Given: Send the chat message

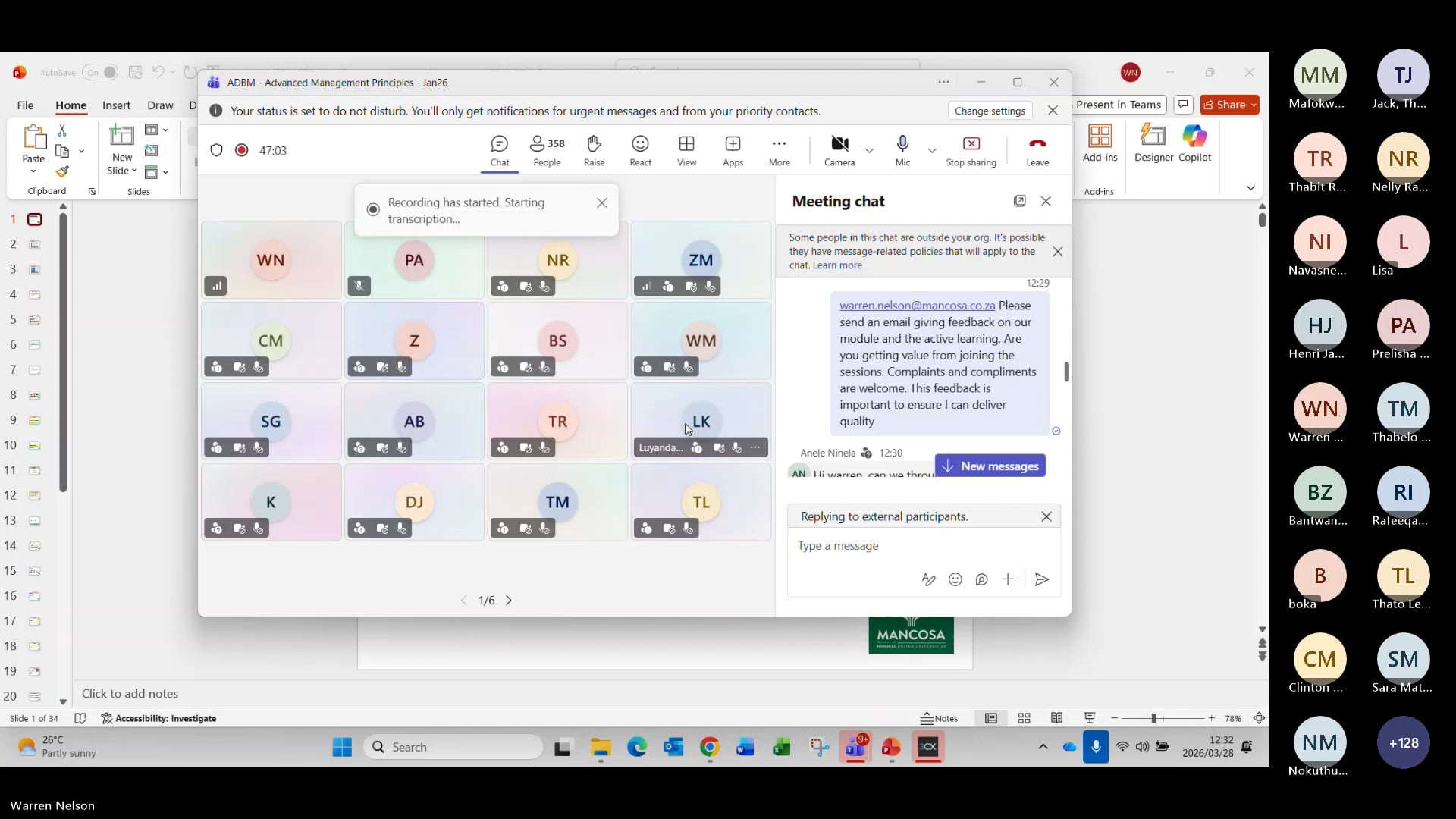Looking at the screenshot, I should point(1042,579).
